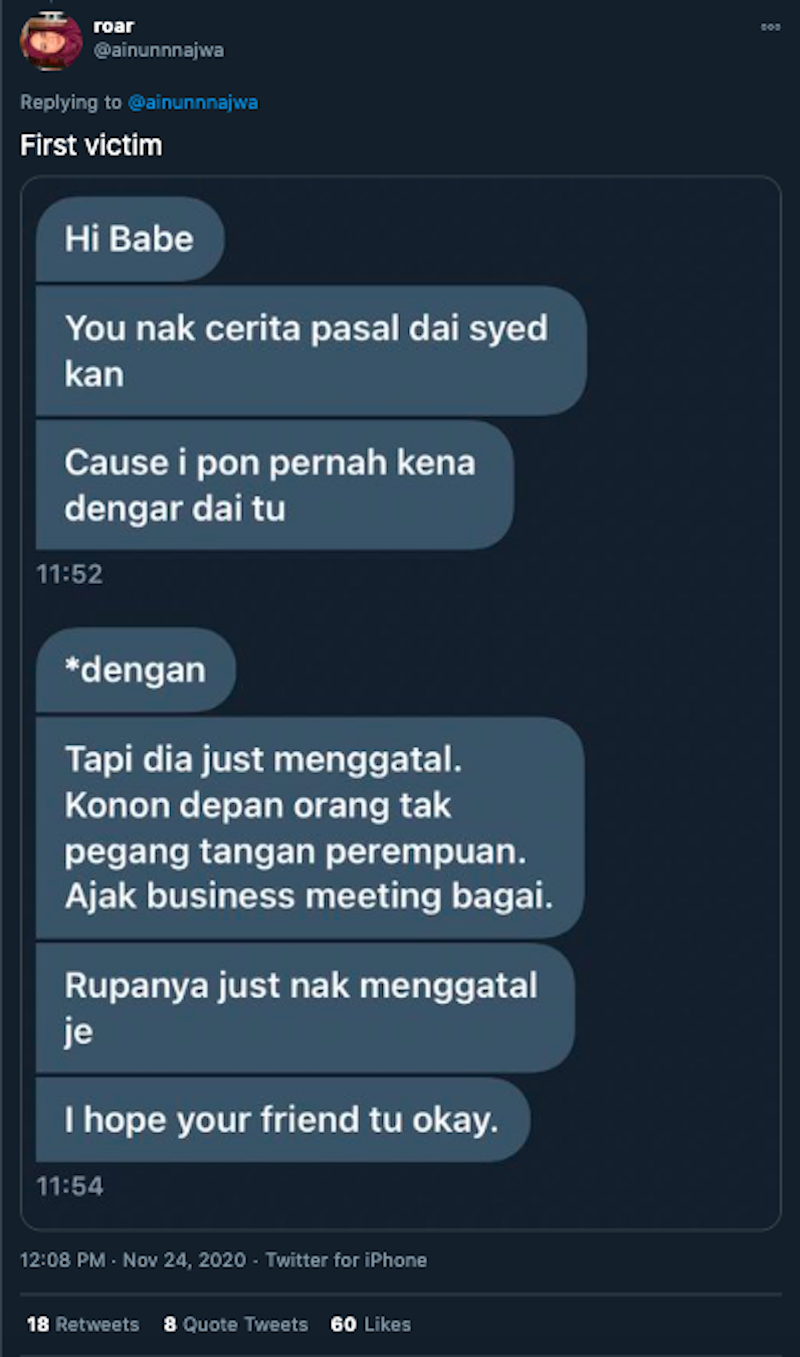Click the 'Tapi dia just menggatal' bubble
800x1357 pixels.
[309, 827]
